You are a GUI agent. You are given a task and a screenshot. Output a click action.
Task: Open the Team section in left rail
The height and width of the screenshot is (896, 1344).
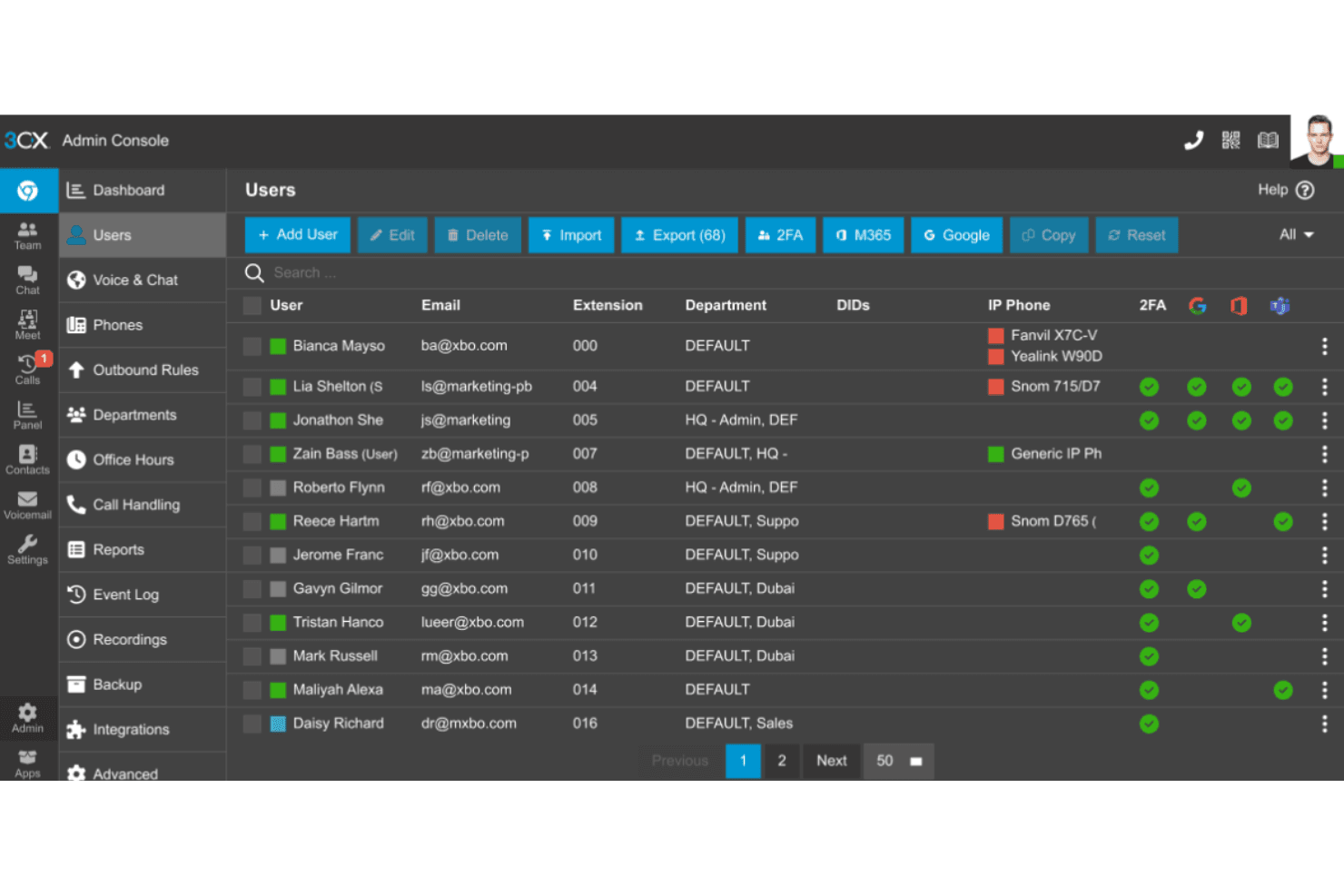[x=28, y=235]
